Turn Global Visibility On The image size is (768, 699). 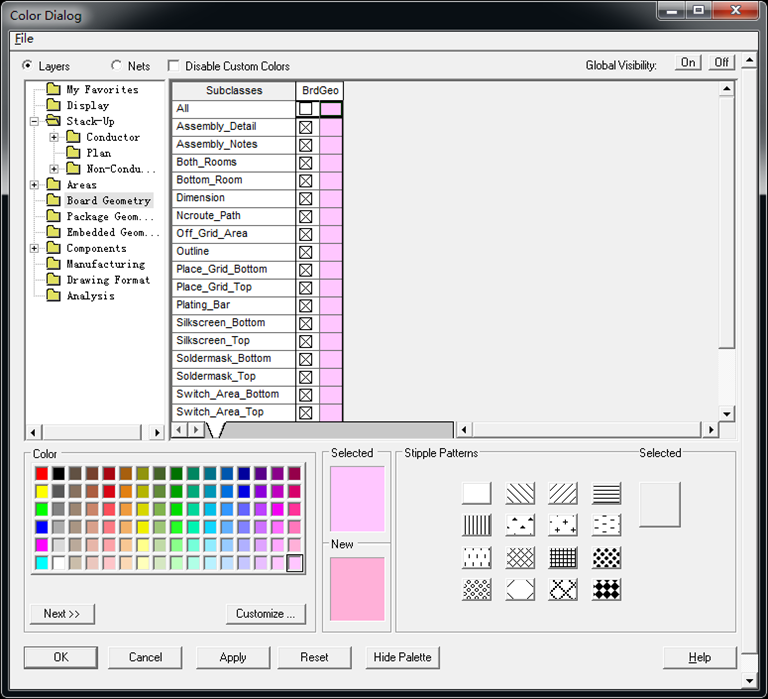688,63
